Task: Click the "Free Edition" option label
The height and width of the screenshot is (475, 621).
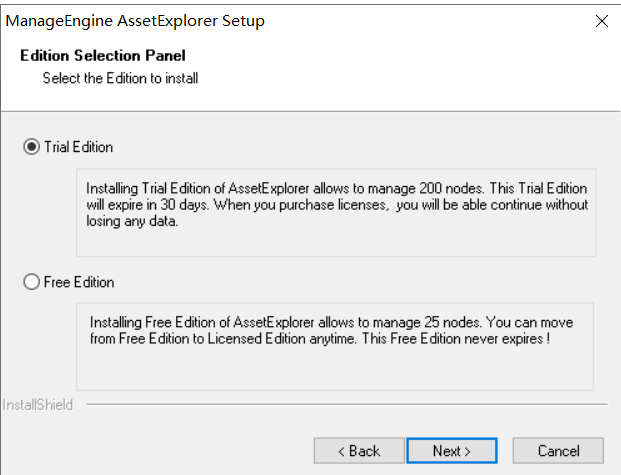Action: point(79,282)
